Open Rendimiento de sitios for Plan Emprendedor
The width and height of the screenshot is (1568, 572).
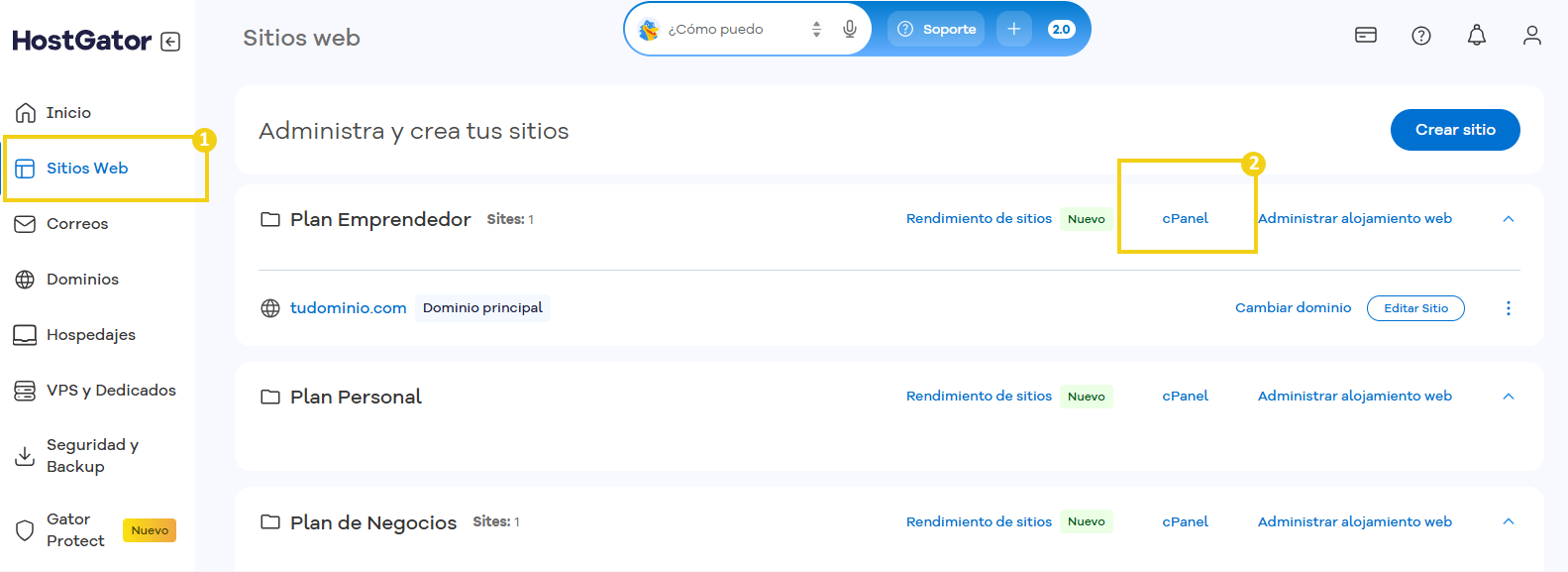click(x=979, y=219)
